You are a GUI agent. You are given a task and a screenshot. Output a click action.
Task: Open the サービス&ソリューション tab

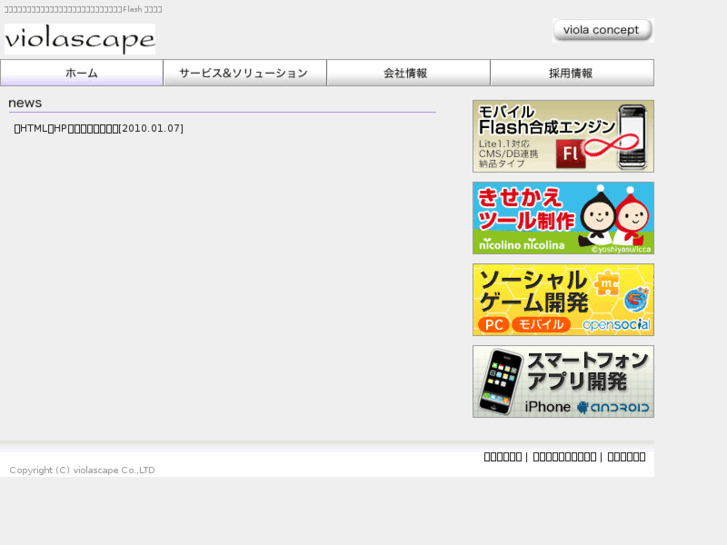click(x=245, y=73)
